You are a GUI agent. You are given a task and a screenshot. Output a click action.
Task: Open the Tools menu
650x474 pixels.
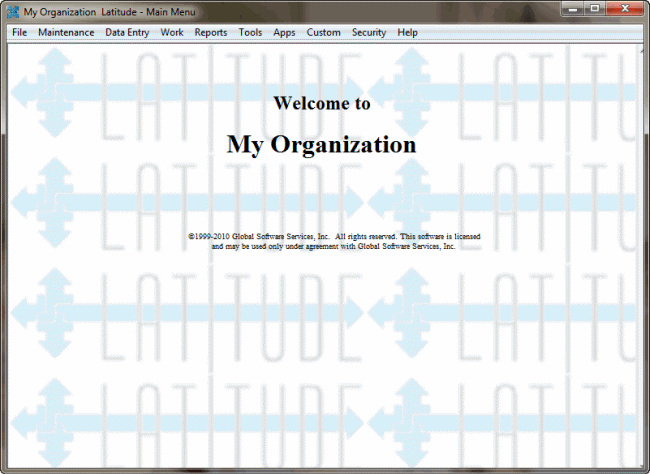pos(250,32)
